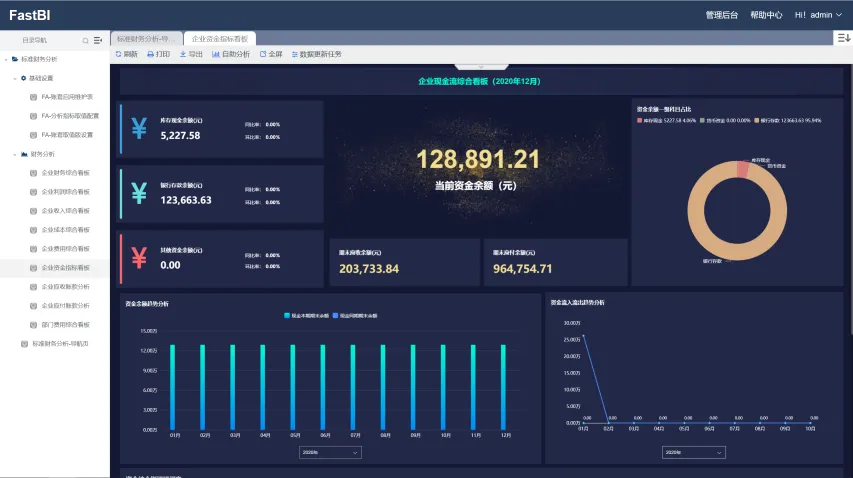
Task: Open the 自助分析 self-service analysis chart icon
Action: 215,54
